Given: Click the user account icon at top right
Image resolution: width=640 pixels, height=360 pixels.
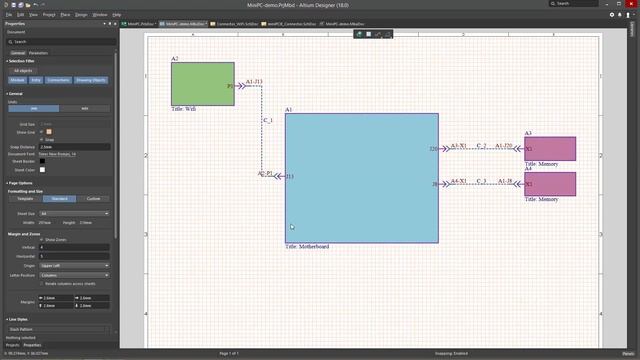Looking at the screenshot, I should [x=628, y=15].
